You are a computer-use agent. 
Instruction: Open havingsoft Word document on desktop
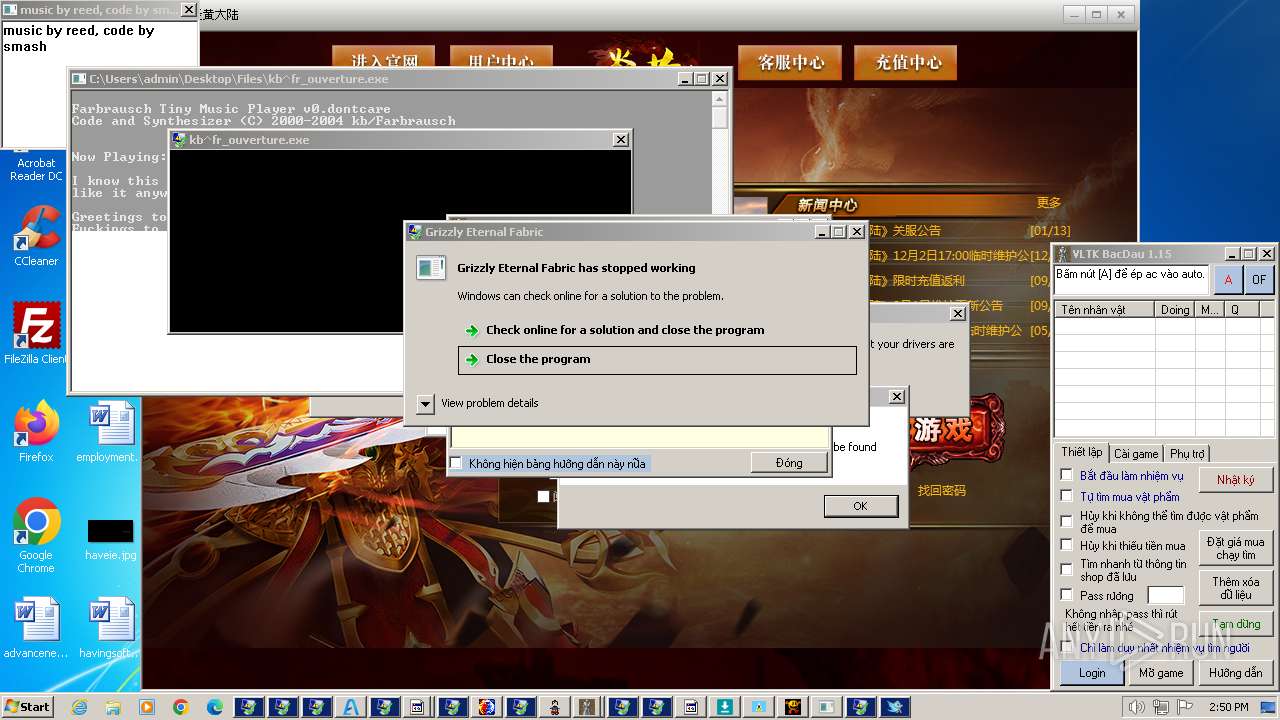110,628
